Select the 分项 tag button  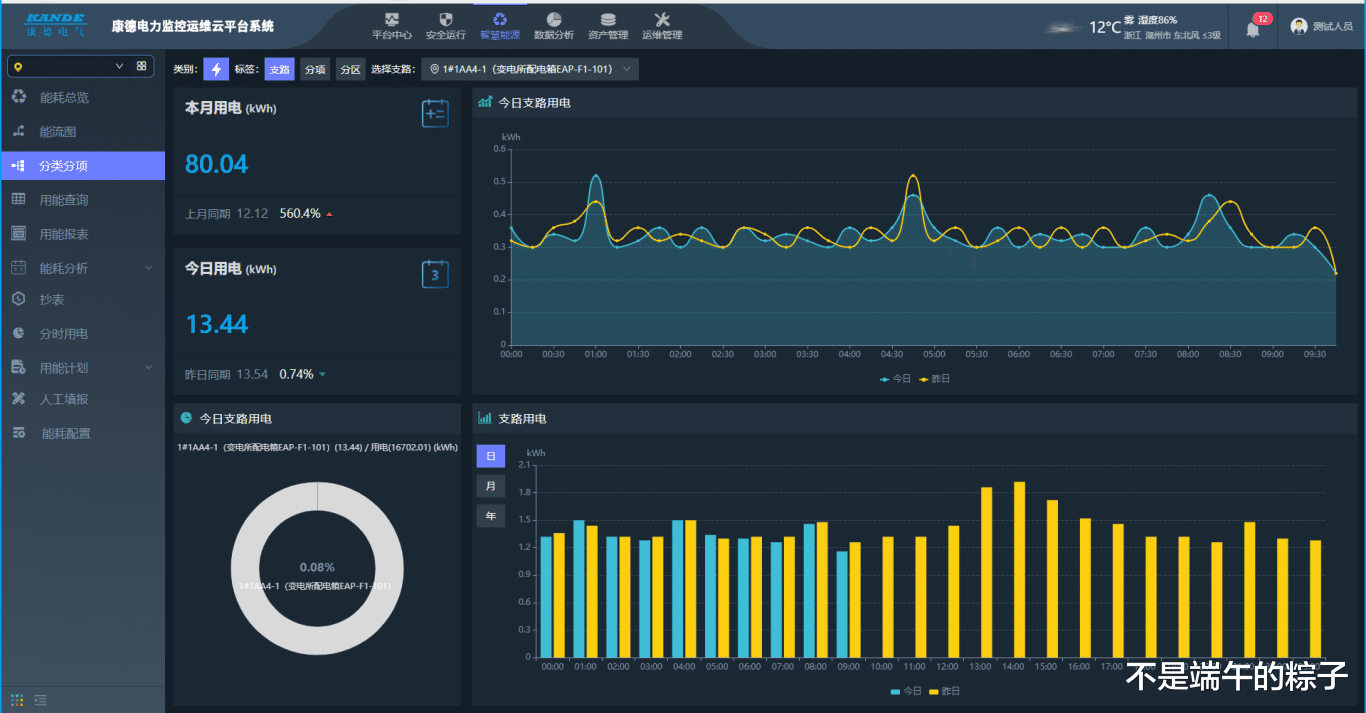coord(315,69)
